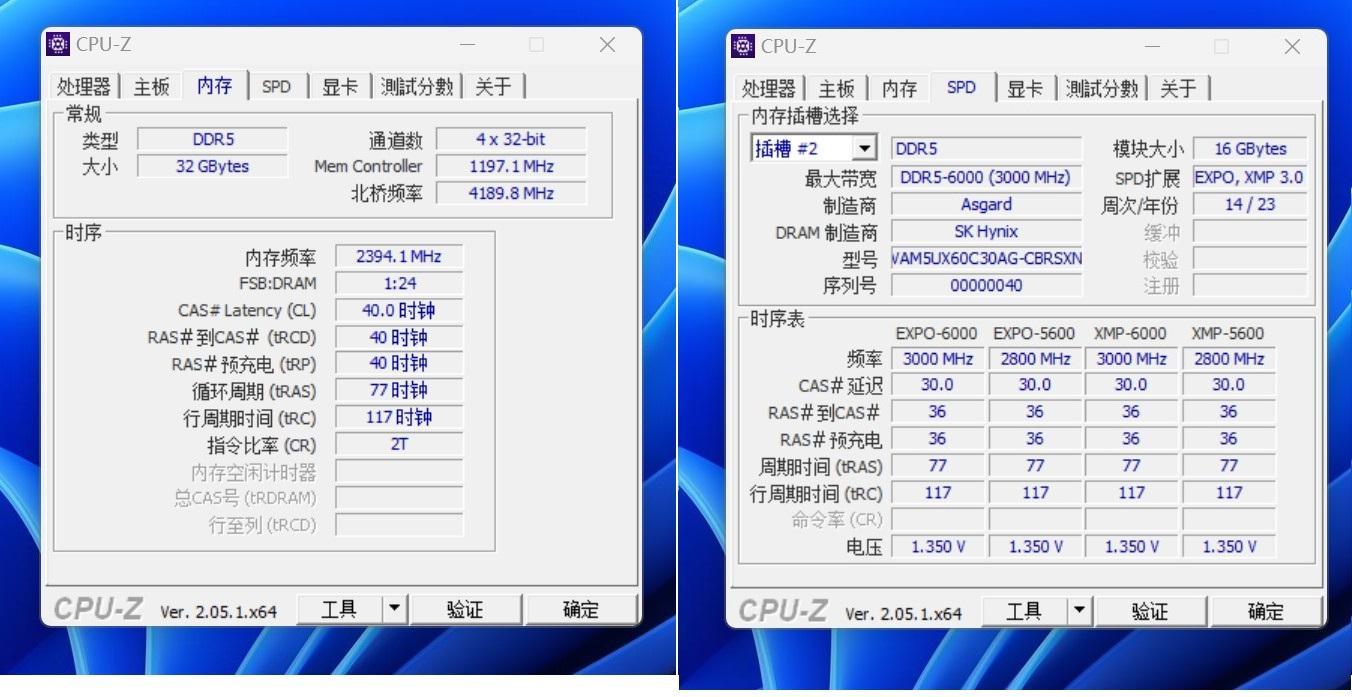Open the 显卡 tab in right CPU-Z window
This screenshot has width=1352, height=697.
tap(1025, 89)
